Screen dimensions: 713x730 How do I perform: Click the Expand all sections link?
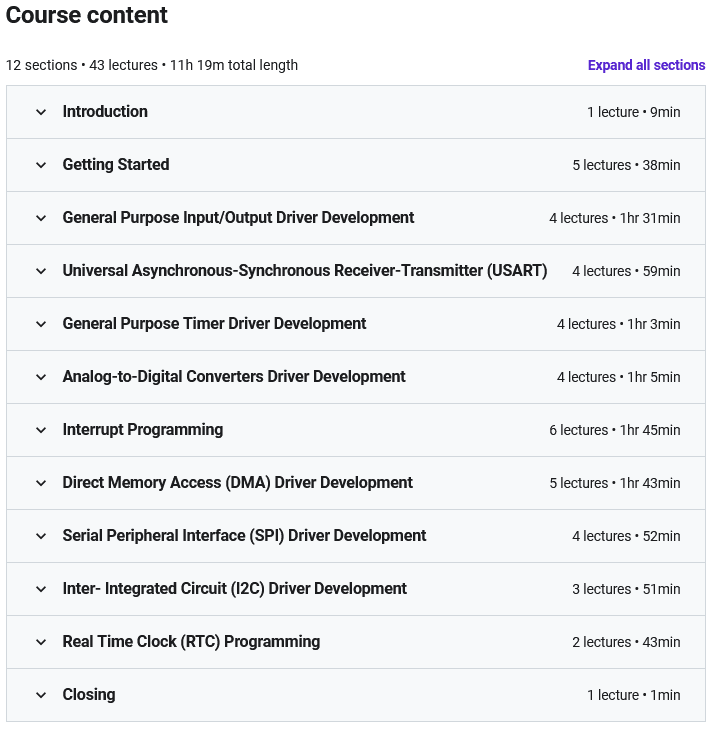[x=646, y=65]
